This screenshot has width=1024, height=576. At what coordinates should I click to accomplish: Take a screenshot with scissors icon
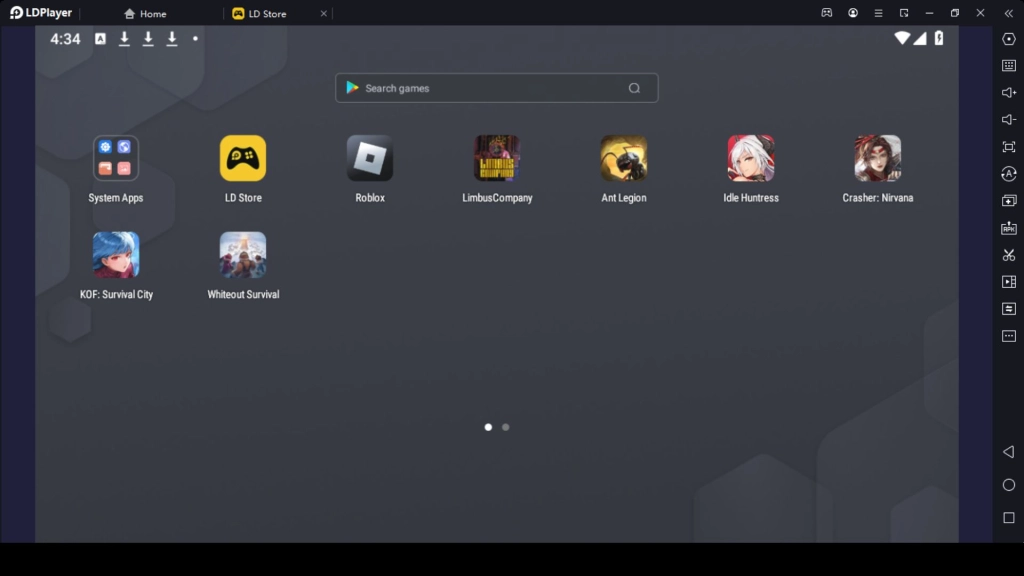pyautogui.click(x=1009, y=255)
